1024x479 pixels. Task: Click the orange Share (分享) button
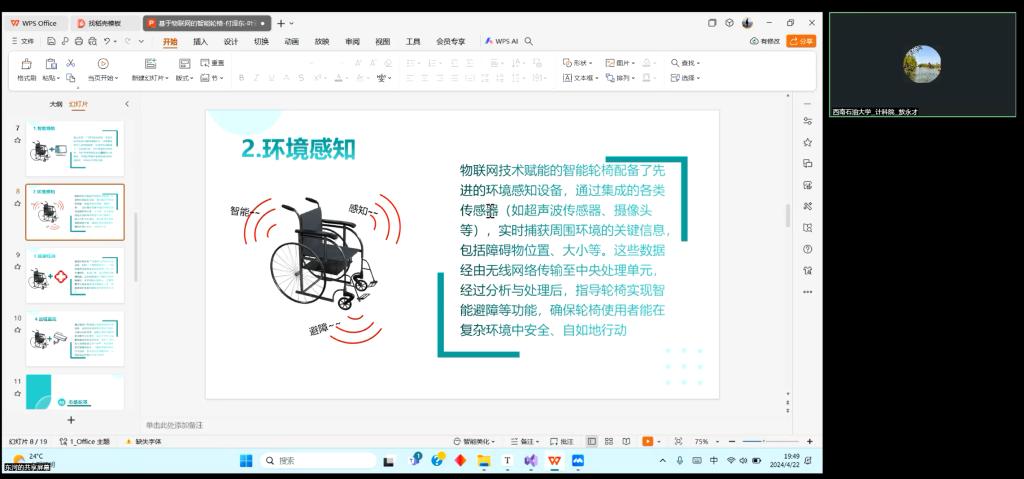coord(801,41)
